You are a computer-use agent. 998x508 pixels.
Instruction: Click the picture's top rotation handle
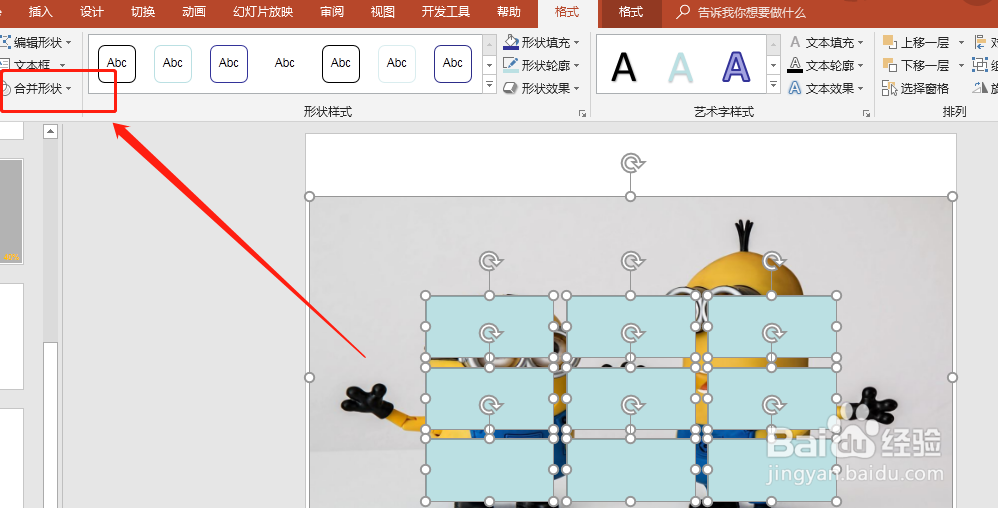tap(631, 164)
